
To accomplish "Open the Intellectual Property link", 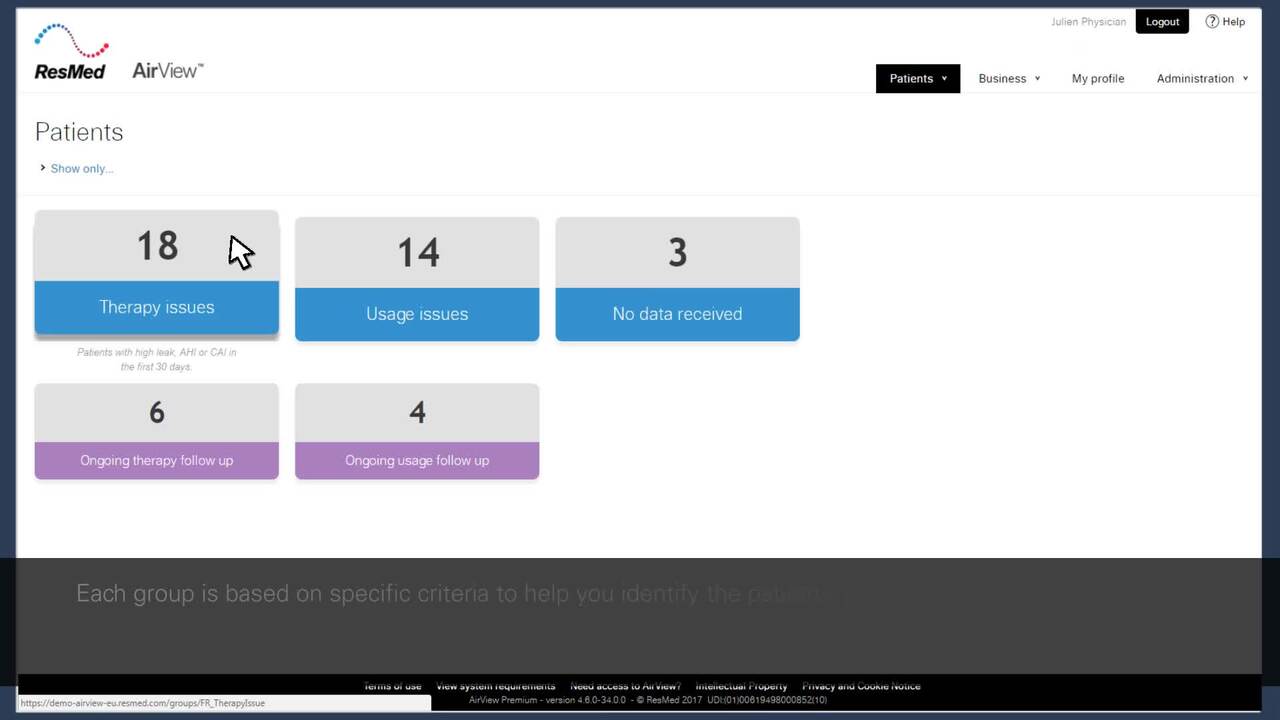I will point(741,686).
